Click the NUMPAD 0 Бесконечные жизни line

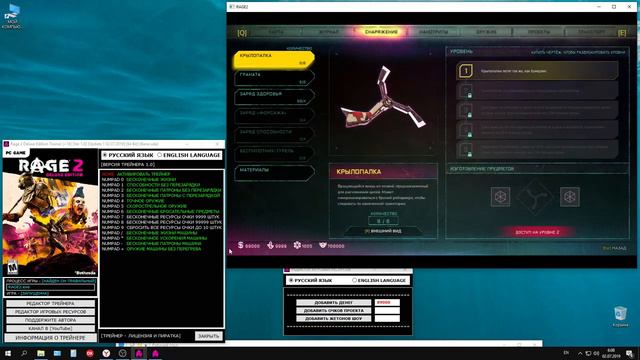(138, 180)
